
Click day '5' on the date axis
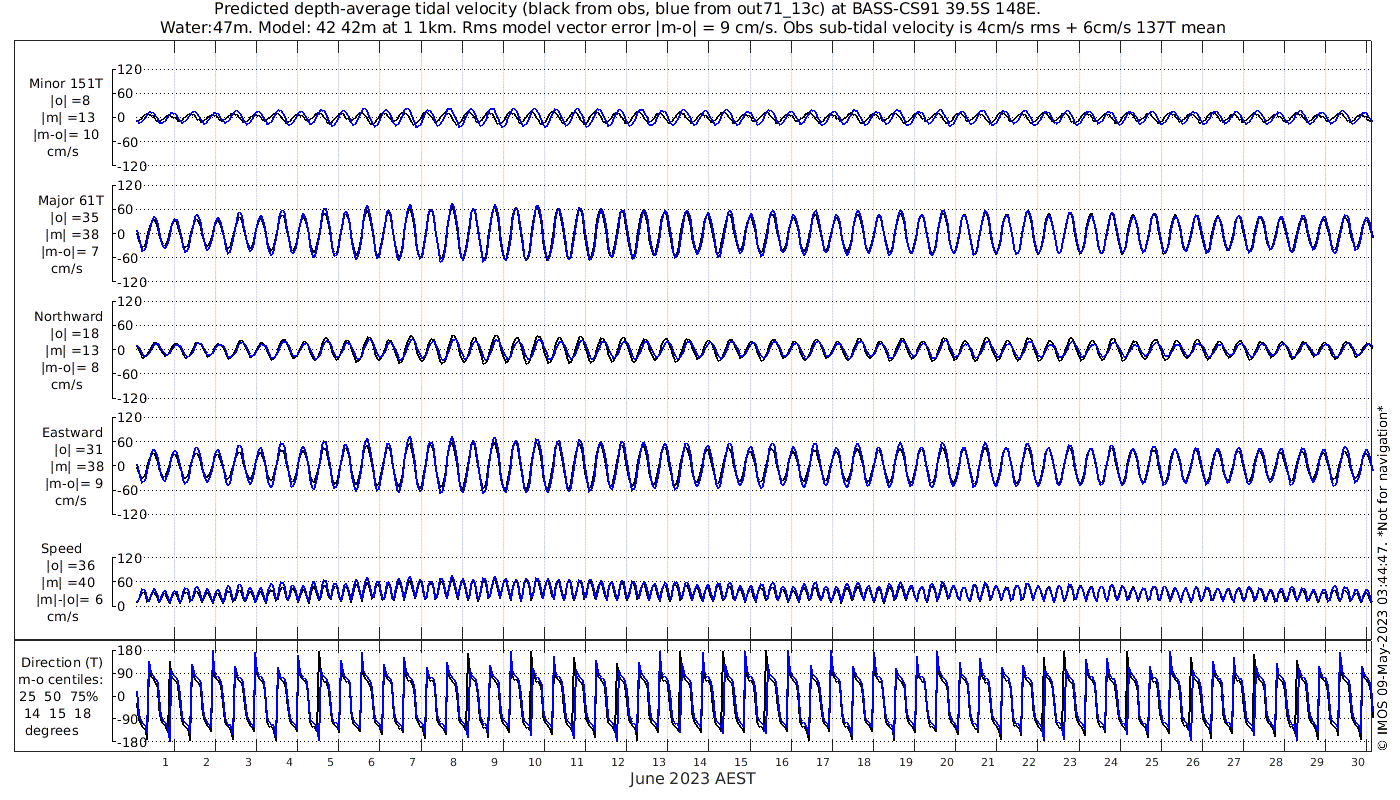point(330,762)
